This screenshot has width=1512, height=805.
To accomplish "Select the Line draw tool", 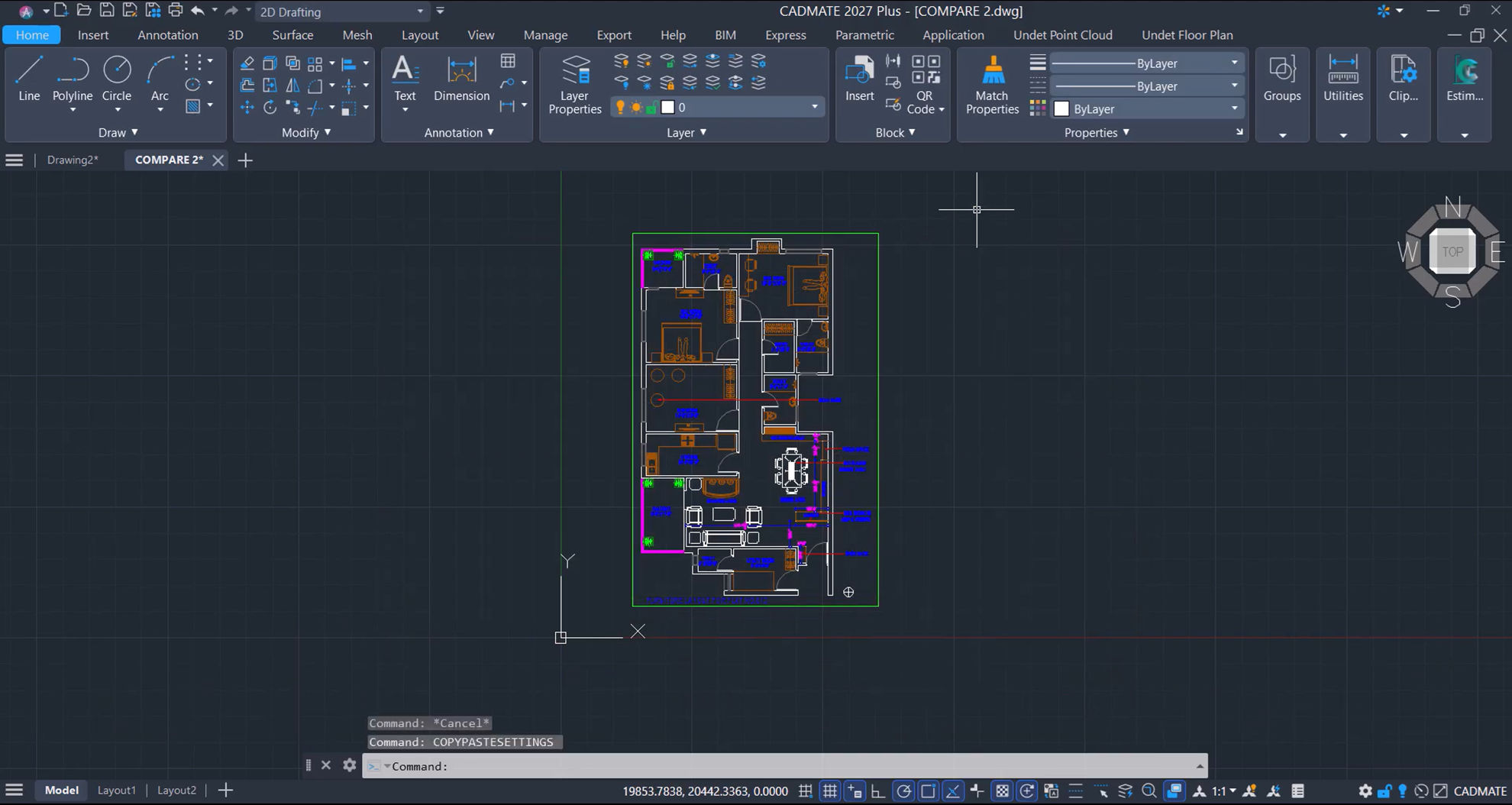I will pyautogui.click(x=29, y=78).
